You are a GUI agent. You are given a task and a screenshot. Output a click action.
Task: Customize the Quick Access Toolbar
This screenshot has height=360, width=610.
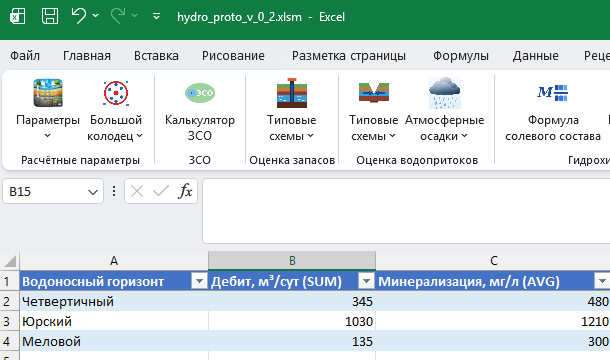(156, 16)
